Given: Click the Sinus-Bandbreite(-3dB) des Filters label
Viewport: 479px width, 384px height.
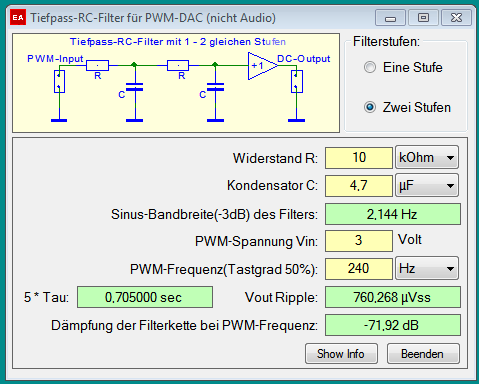Looking at the screenshot, I should click(214, 214).
